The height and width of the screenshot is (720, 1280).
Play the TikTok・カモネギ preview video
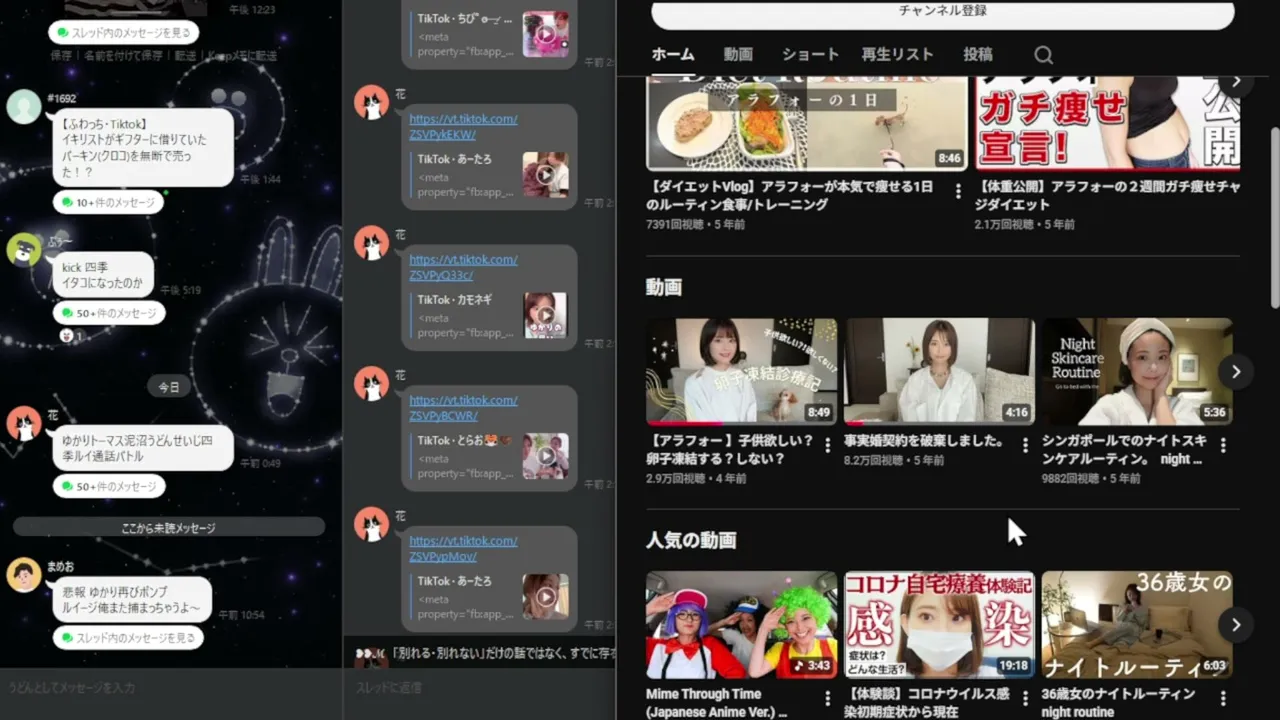pyautogui.click(x=545, y=315)
